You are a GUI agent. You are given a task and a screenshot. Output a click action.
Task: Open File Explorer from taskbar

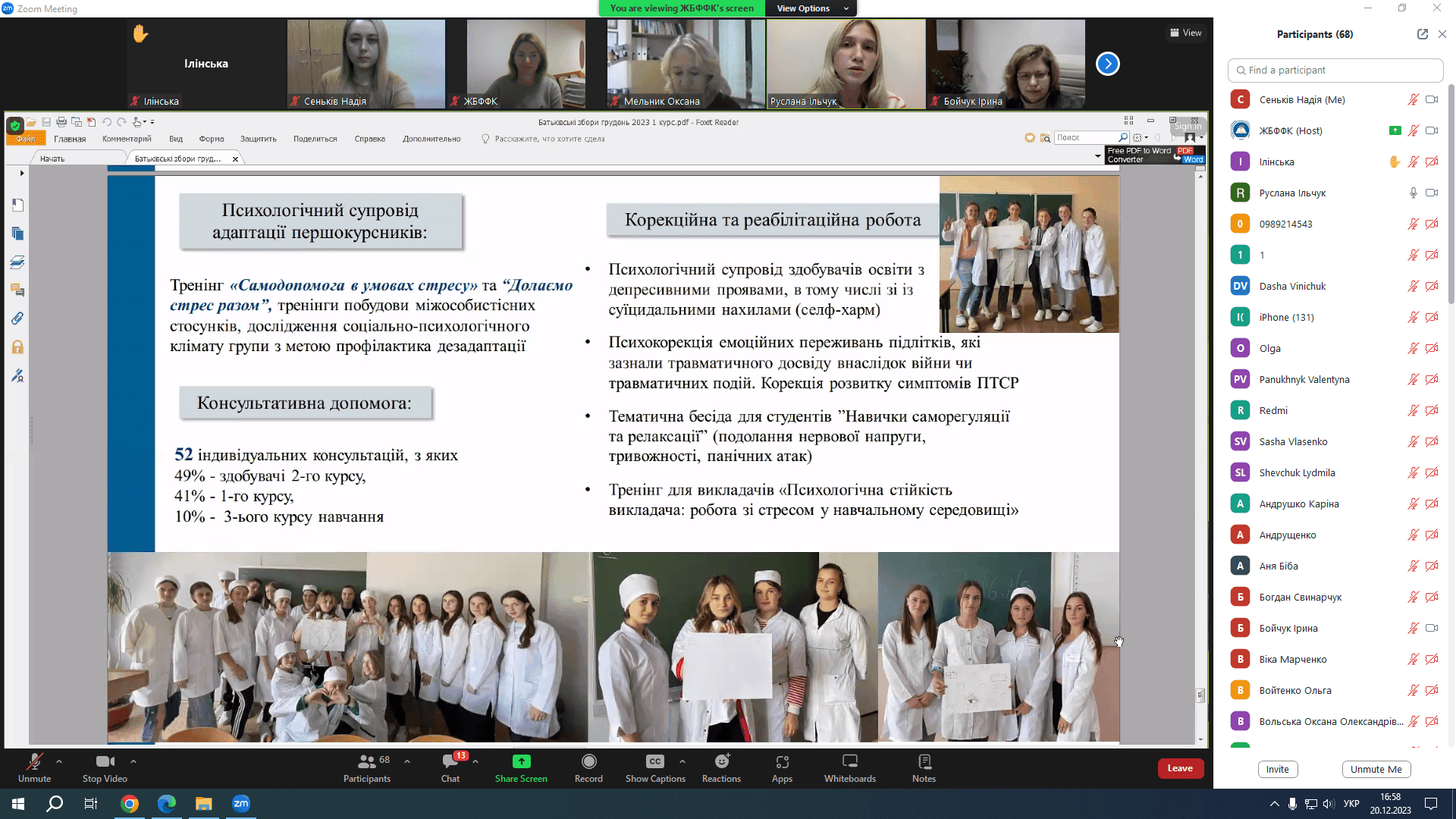pos(204,804)
